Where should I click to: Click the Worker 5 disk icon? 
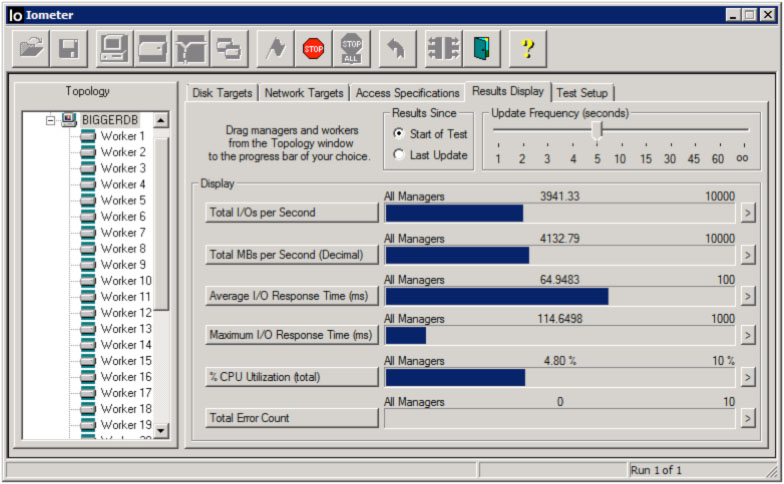pyautogui.click(x=88, y=200)
